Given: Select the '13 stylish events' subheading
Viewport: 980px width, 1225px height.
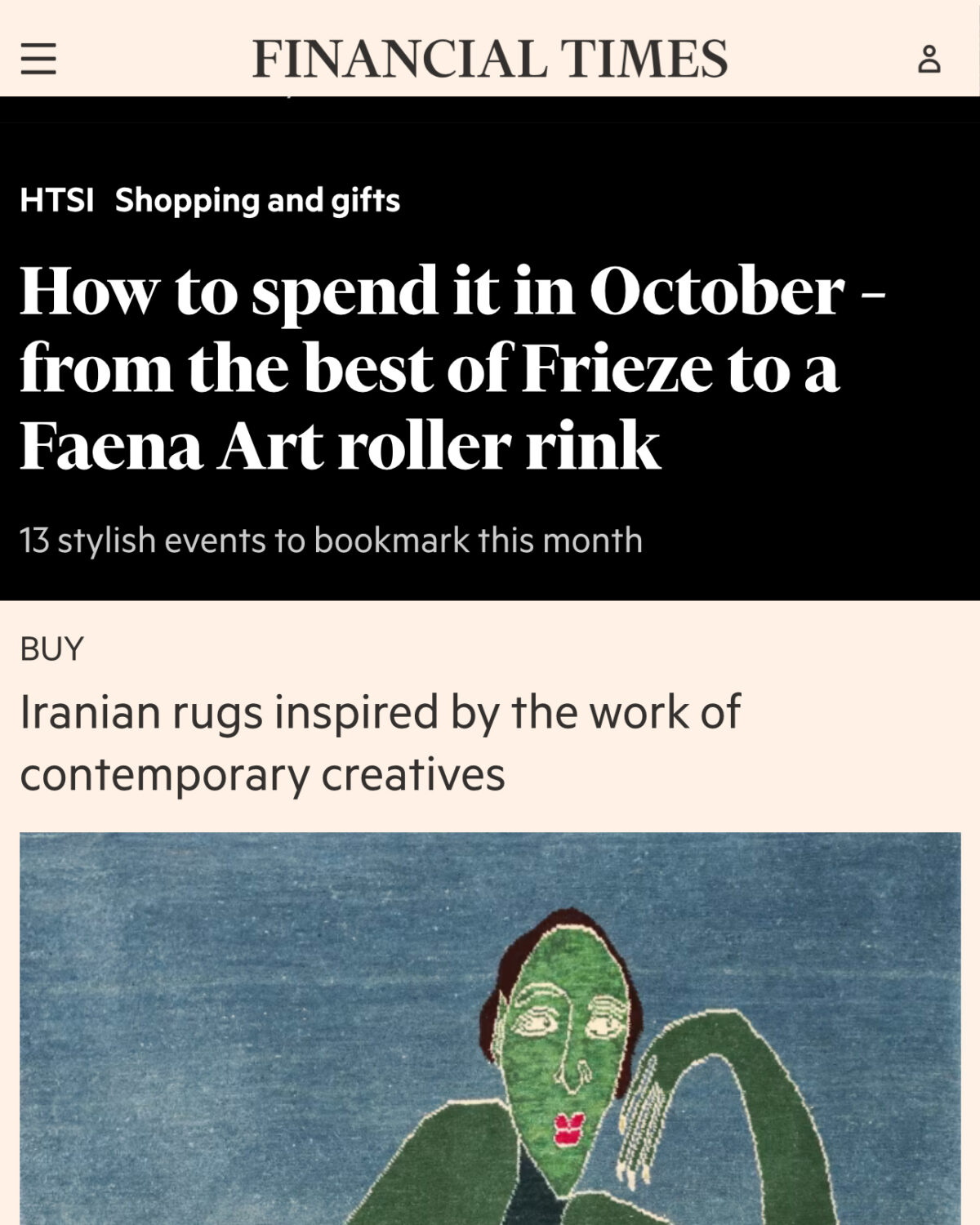Looking at the screenshot, I should (x=331, y=541).
